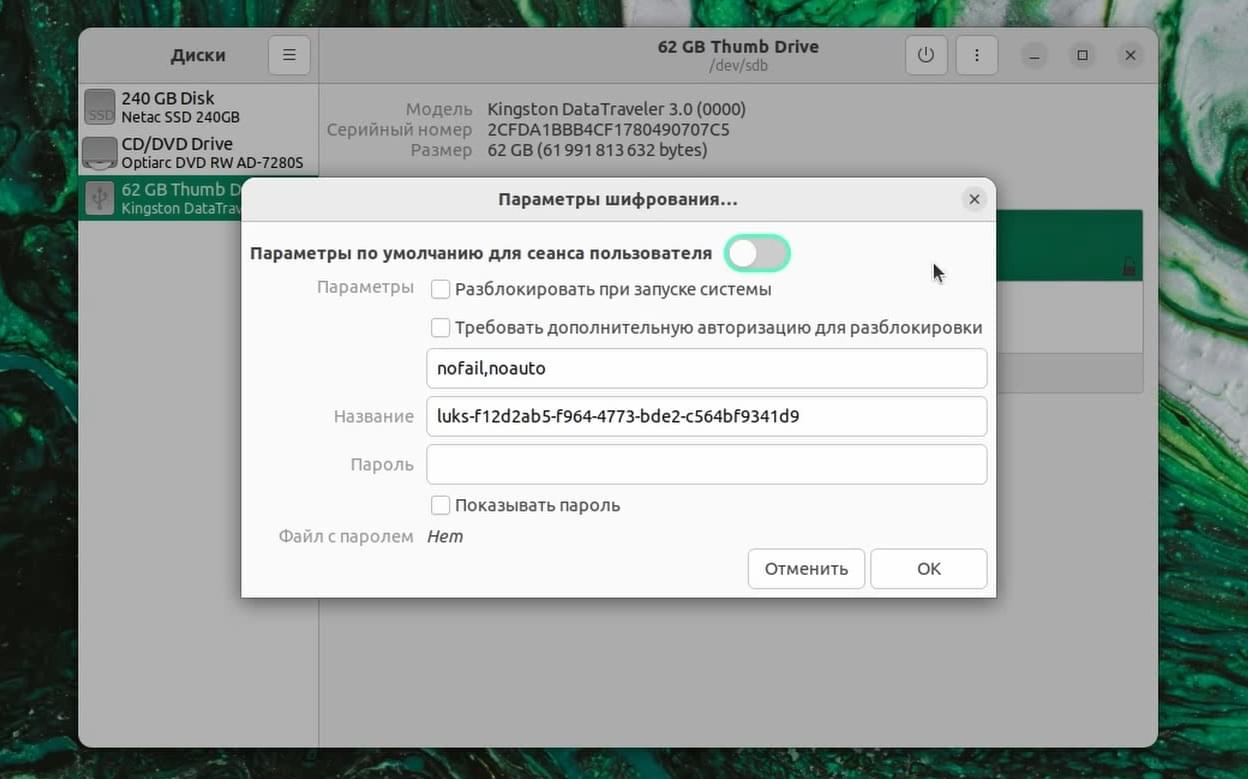
Task: Select the 240 GB Disk SSD icon
Action: coord(100,107)
